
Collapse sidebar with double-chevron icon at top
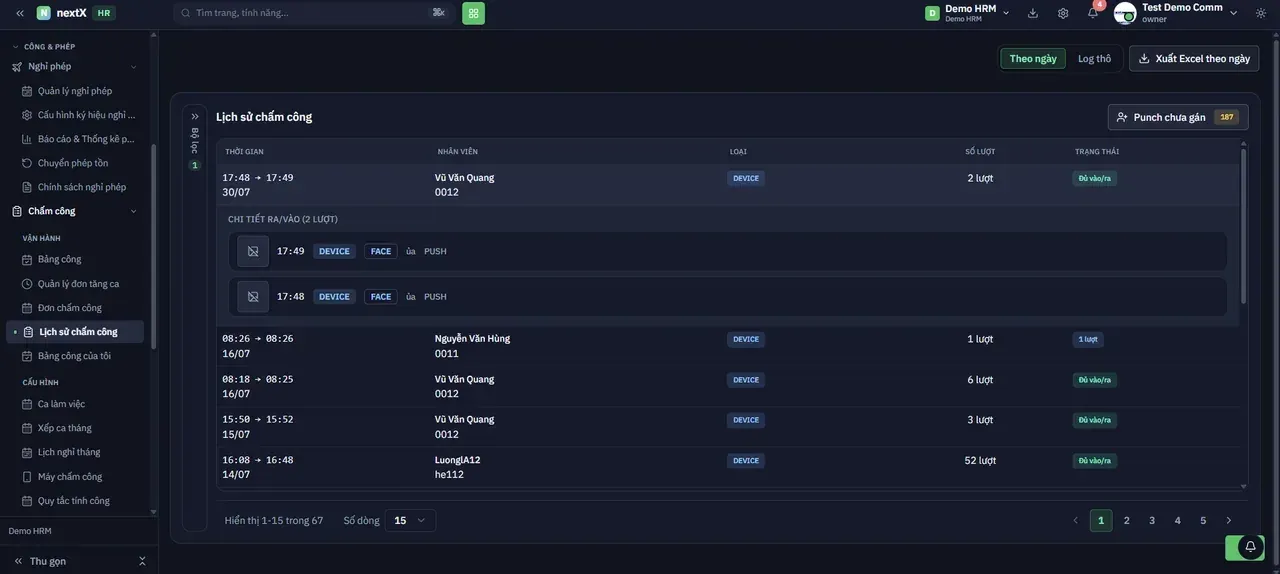pos(19,13)
